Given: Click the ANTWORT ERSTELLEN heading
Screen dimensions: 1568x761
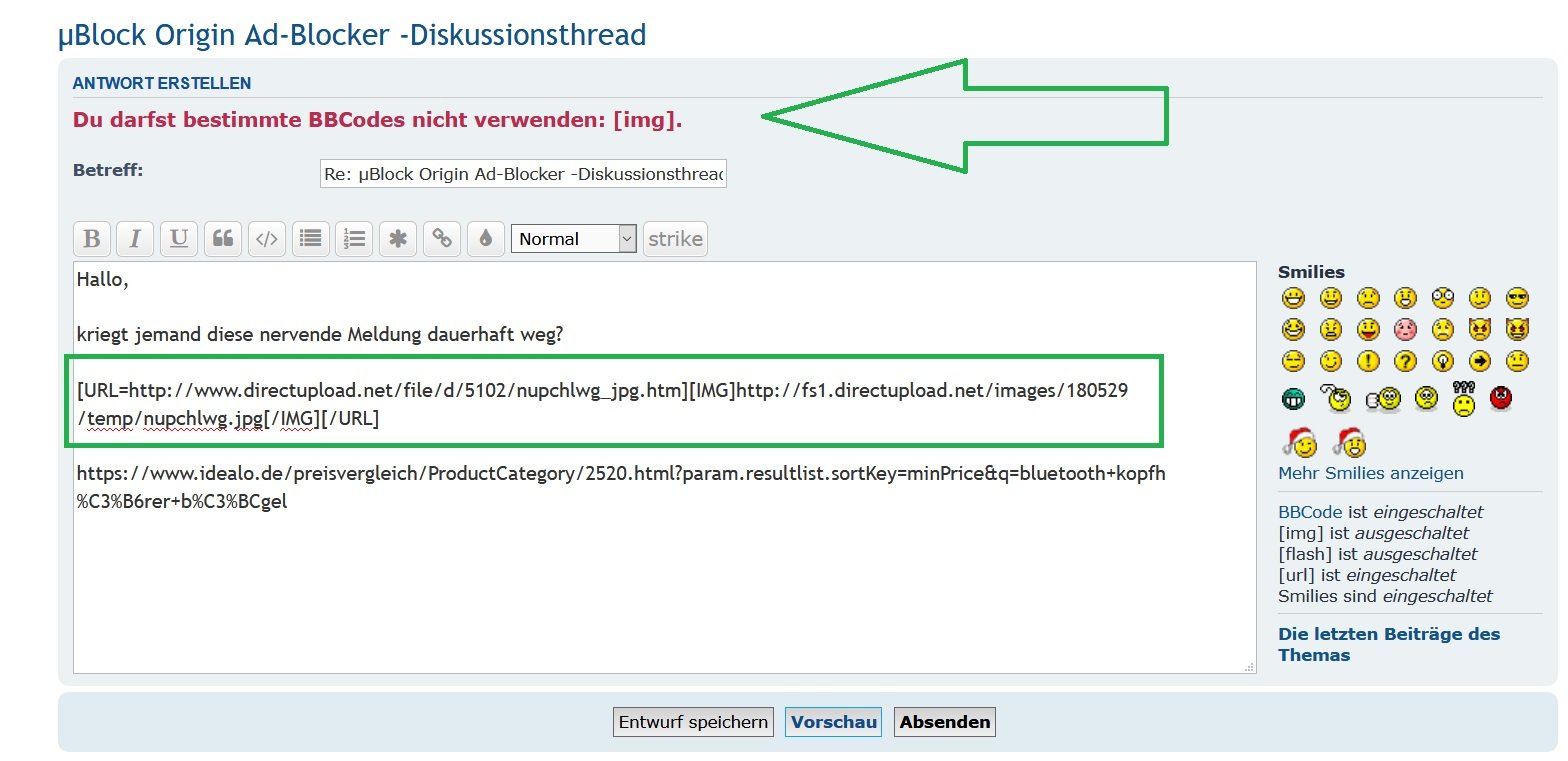Looking at the screenshot, I should tap(162, 84).
